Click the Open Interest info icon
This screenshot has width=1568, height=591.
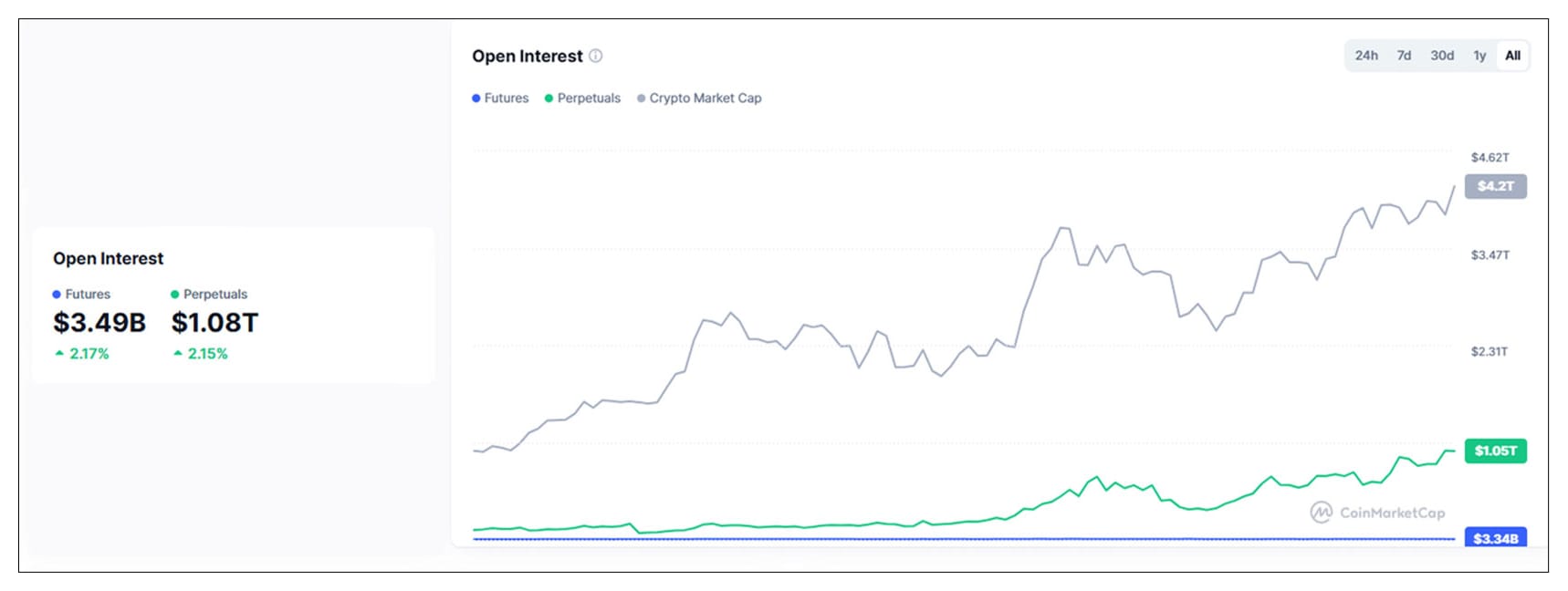coord(598,56)
